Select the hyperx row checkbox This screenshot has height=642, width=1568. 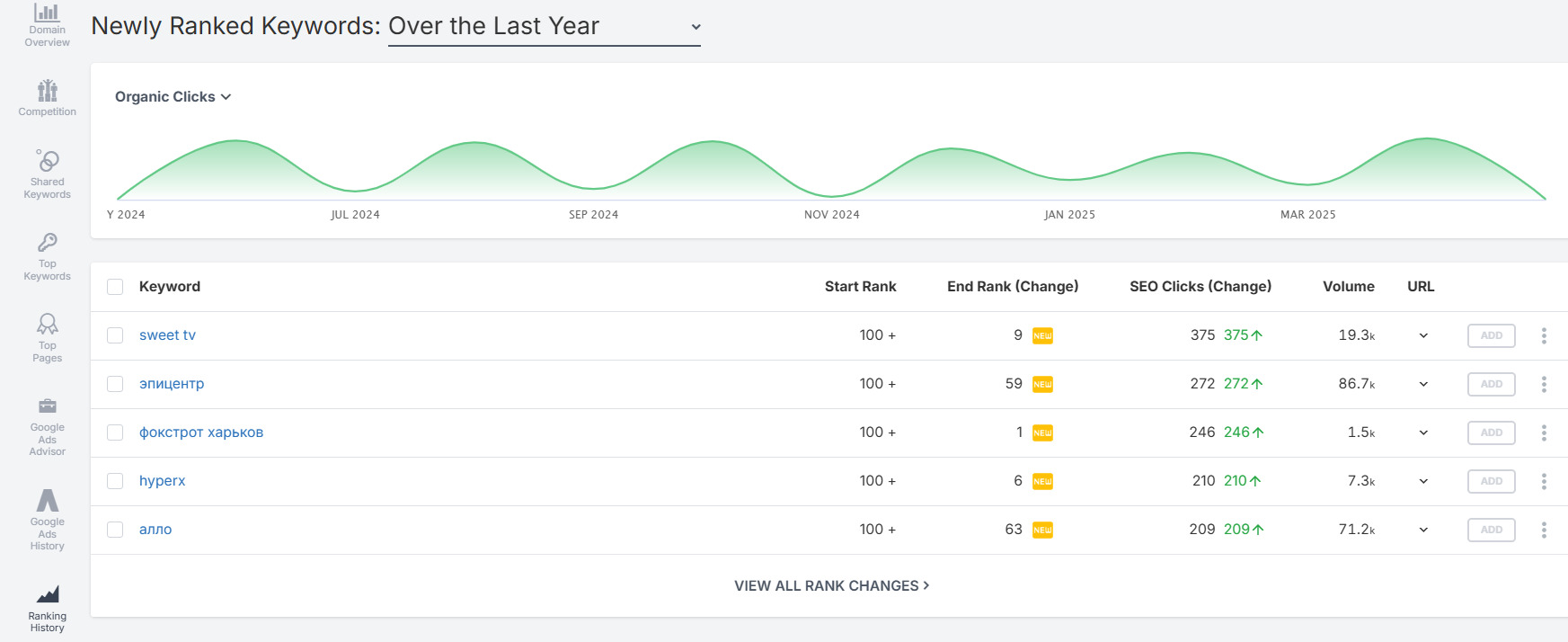115,481
